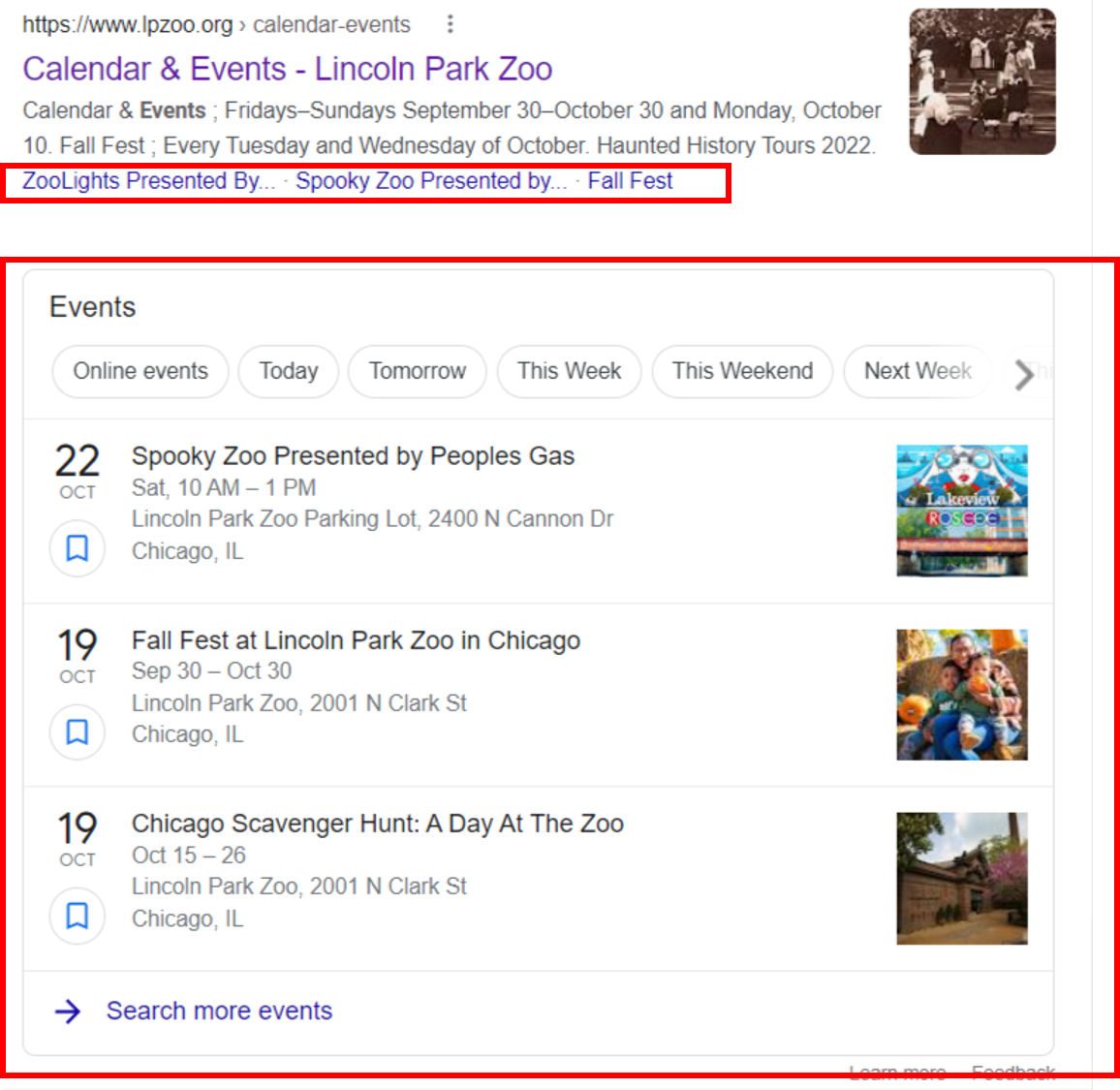Open the three-dot menu beside lpzoo.org URL
The height and width of the screenshot is (1090, 1120).
[450, 24]
